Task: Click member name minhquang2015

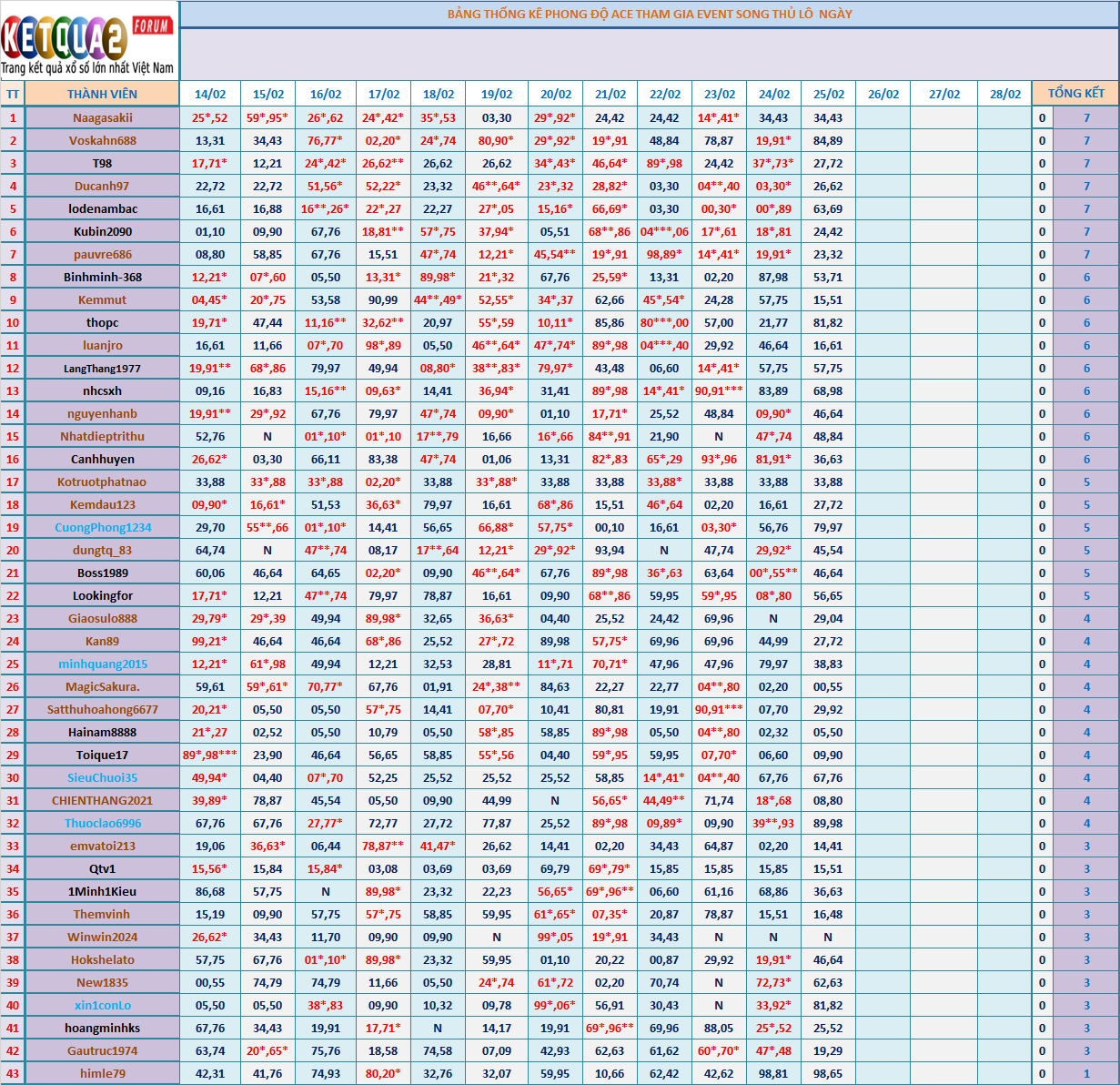Action: 103,664
